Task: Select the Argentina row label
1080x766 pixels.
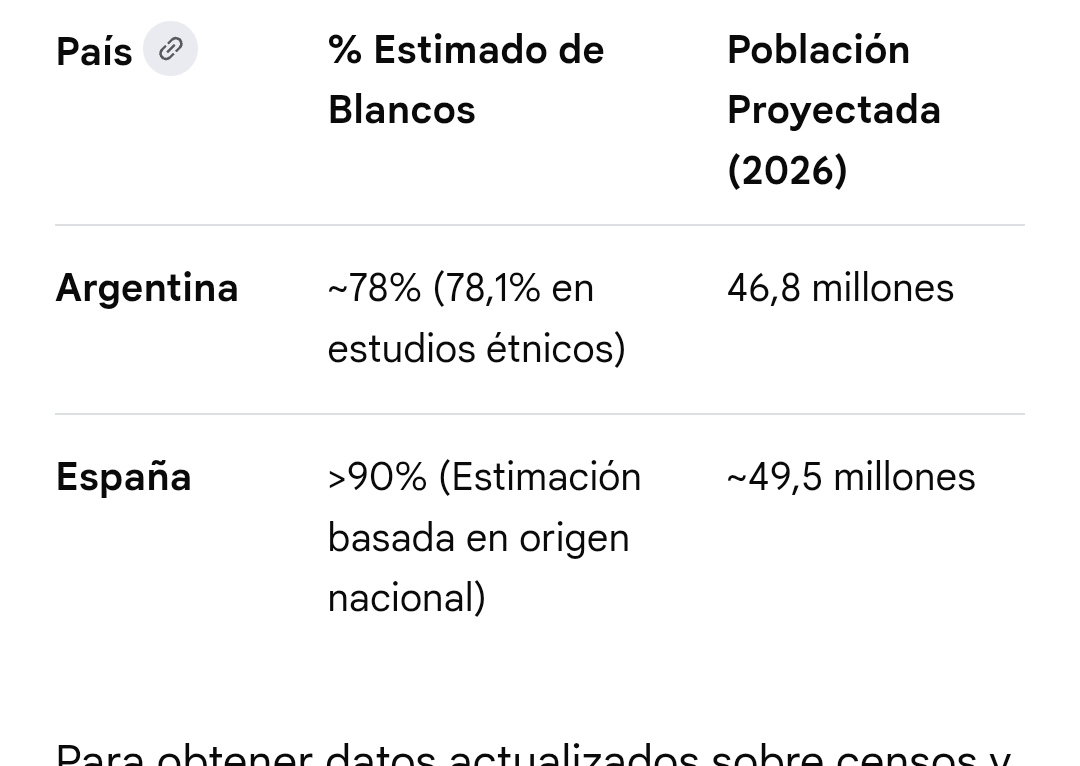Action: (147, 288)
